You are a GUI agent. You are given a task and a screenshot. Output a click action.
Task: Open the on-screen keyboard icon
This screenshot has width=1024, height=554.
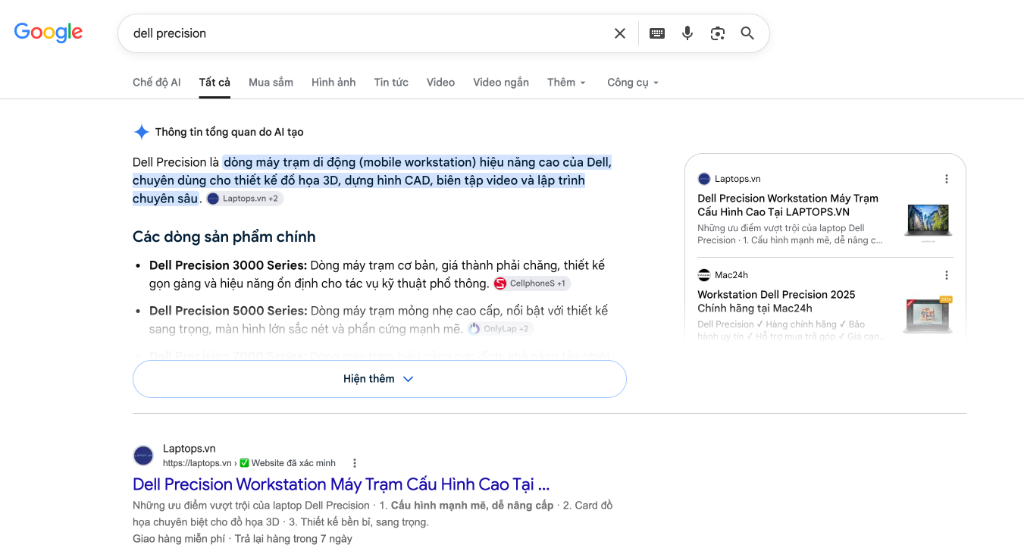coord(657,33)
